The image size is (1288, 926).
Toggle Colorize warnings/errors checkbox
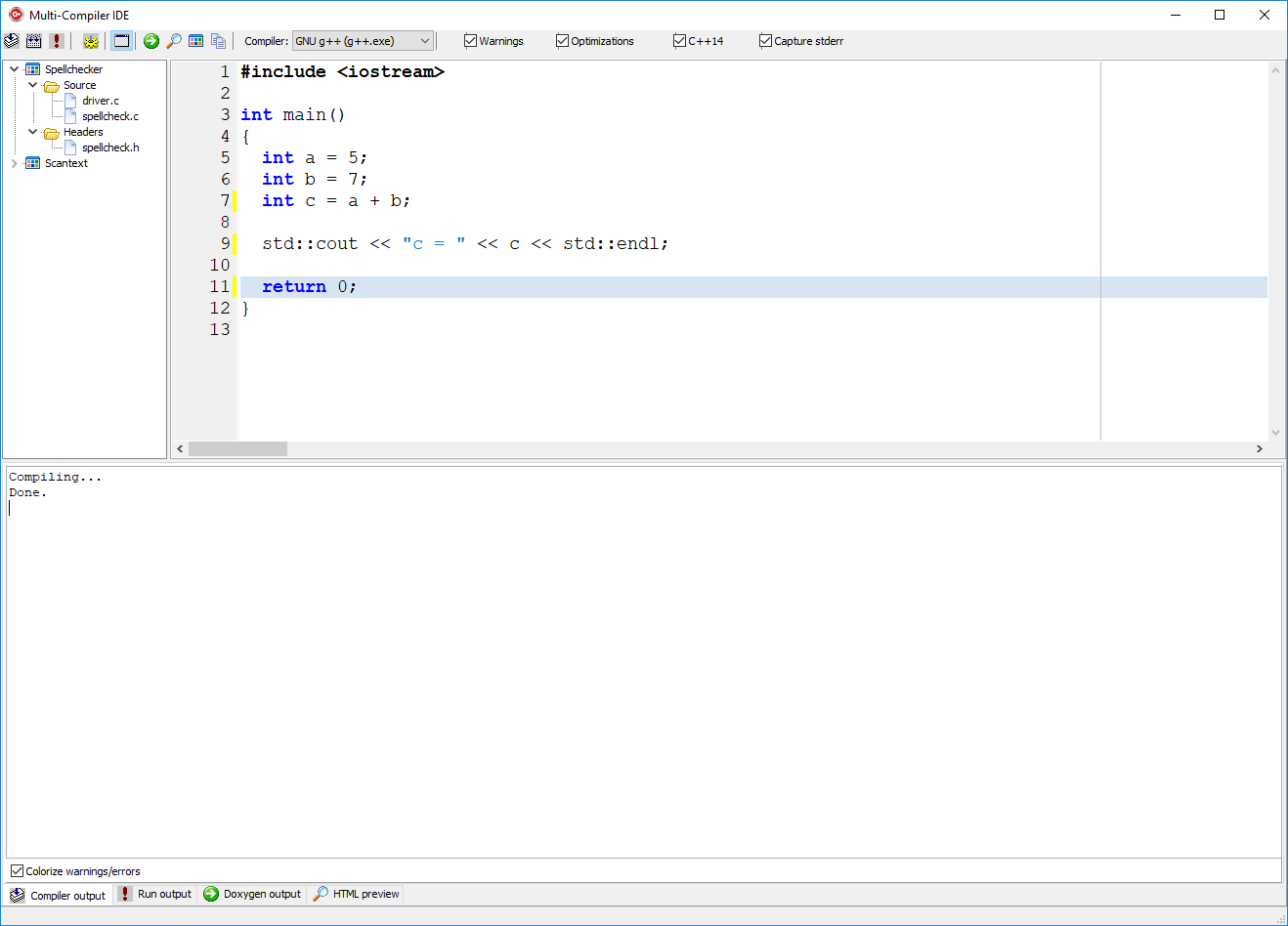click(17, 871)
